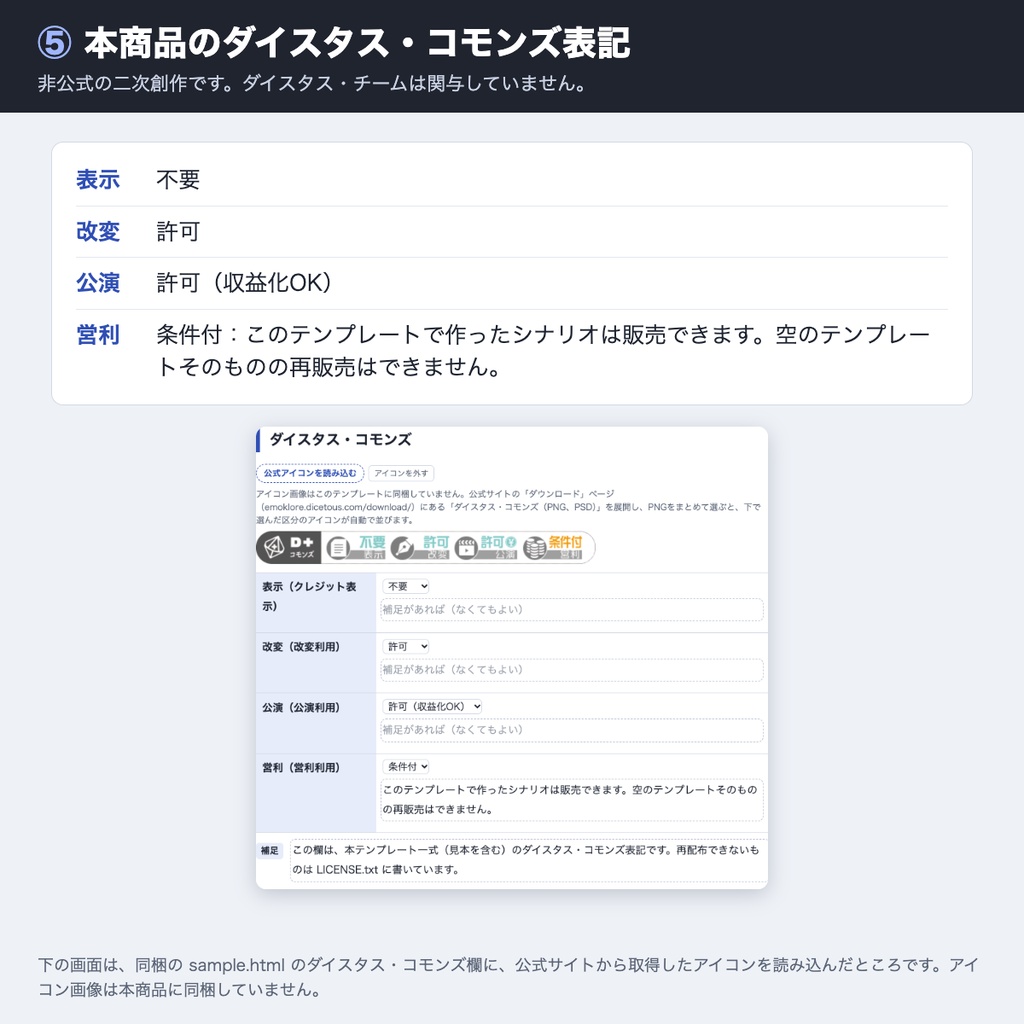This screenshot has height=1024, width=1024.
Task: Click the 公演 row in the summary card
Action: coord(512,283)
